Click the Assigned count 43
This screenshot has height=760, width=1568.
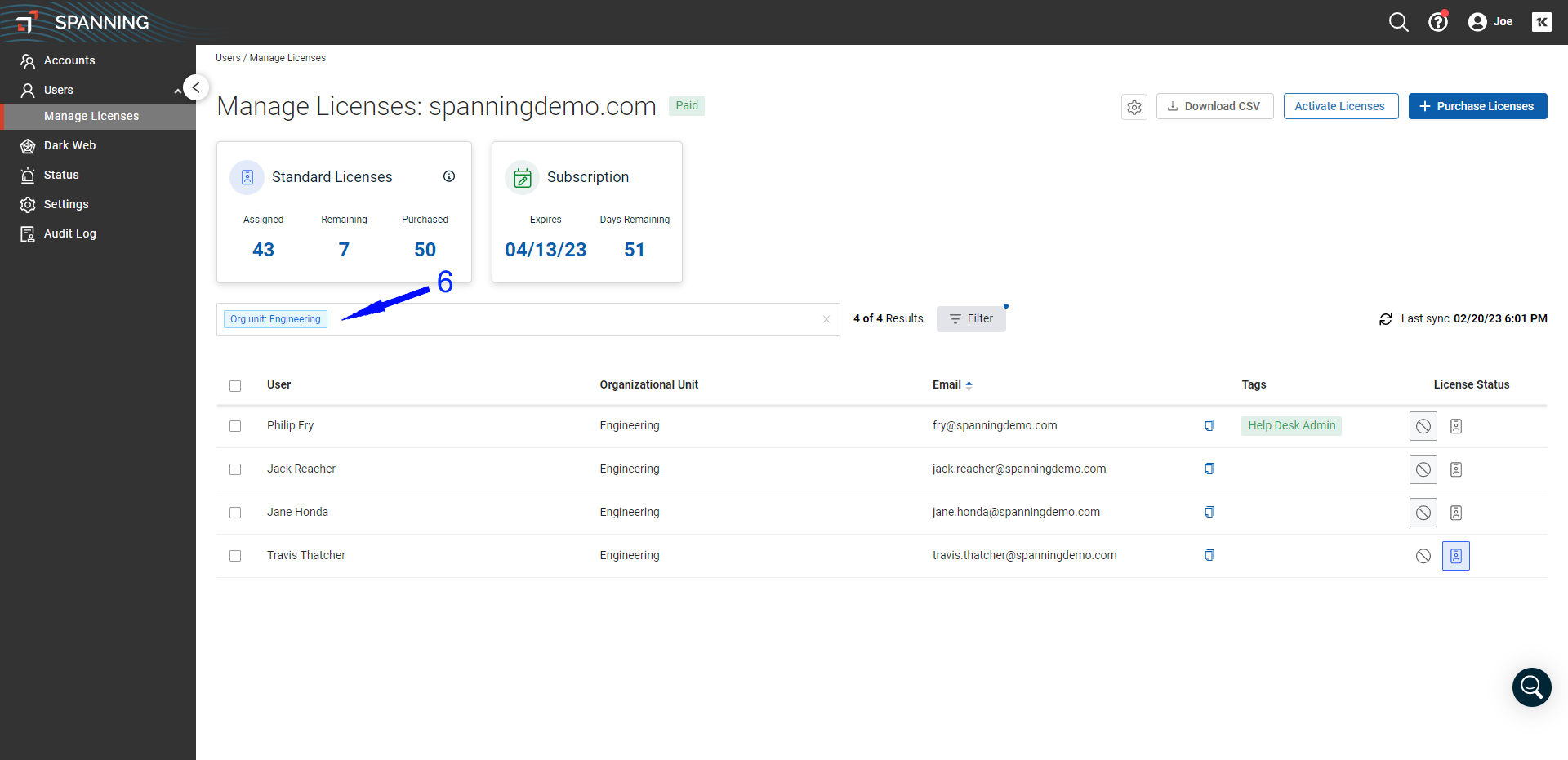263,250
